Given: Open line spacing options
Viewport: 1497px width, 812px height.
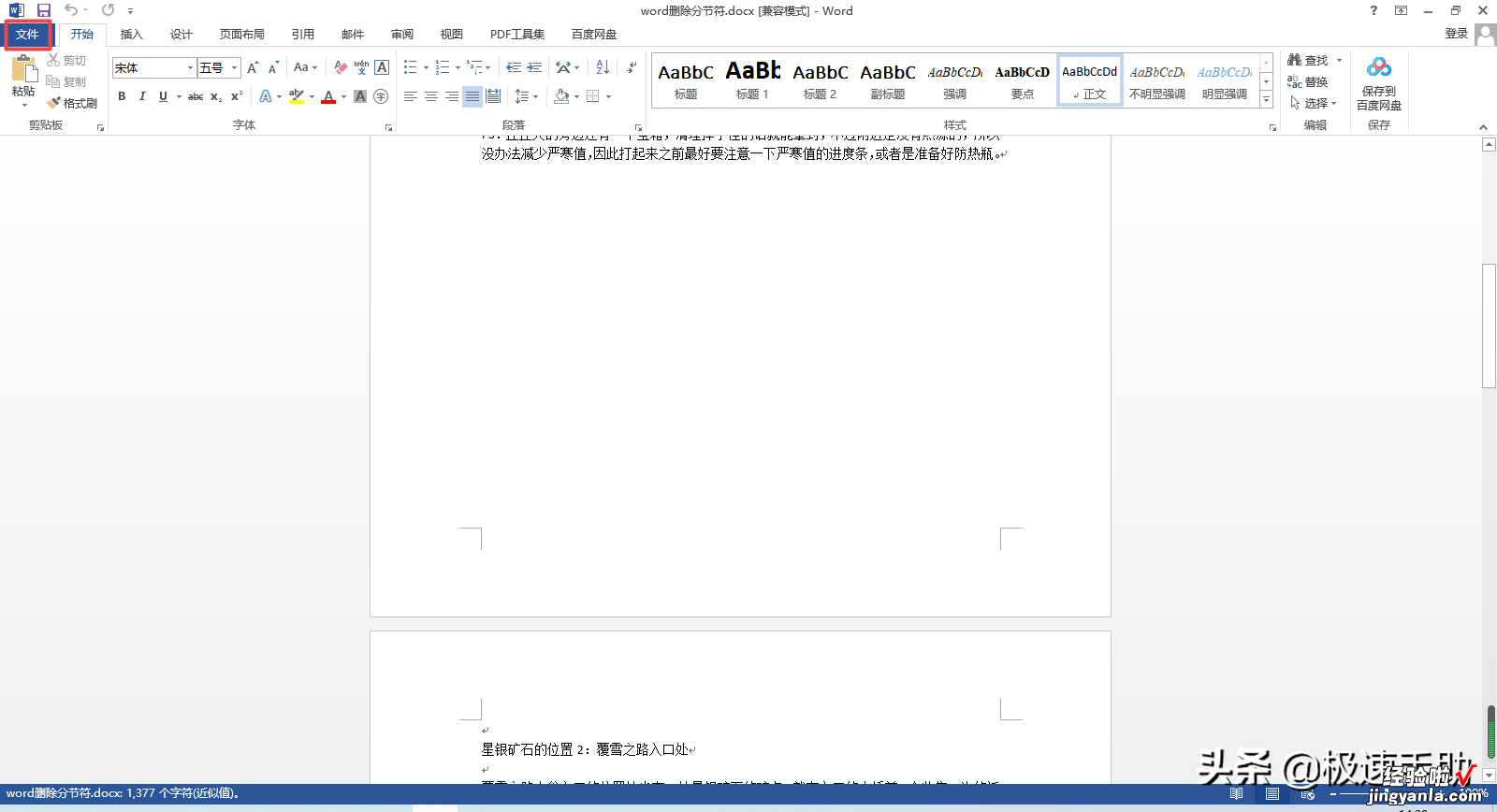Looking at the screenshot, I should [527, 96].
